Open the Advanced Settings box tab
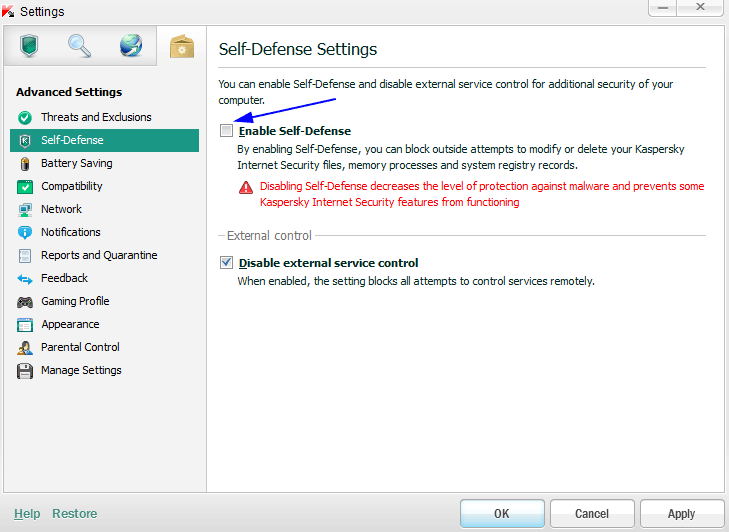This screenshot has width=729, height=532. coord(182,46)
